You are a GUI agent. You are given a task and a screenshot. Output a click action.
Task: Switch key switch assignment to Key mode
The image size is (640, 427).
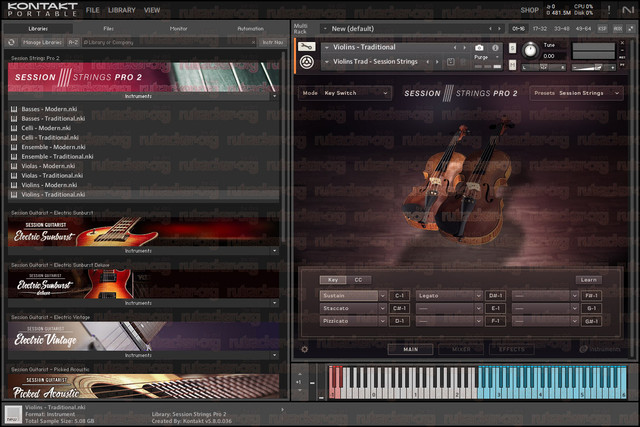333,280
